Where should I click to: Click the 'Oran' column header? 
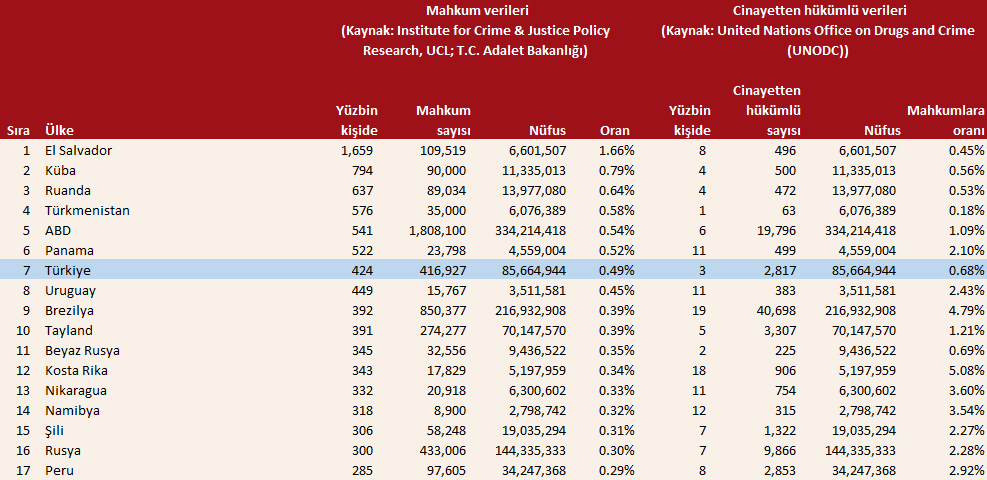tap(614, 130)
